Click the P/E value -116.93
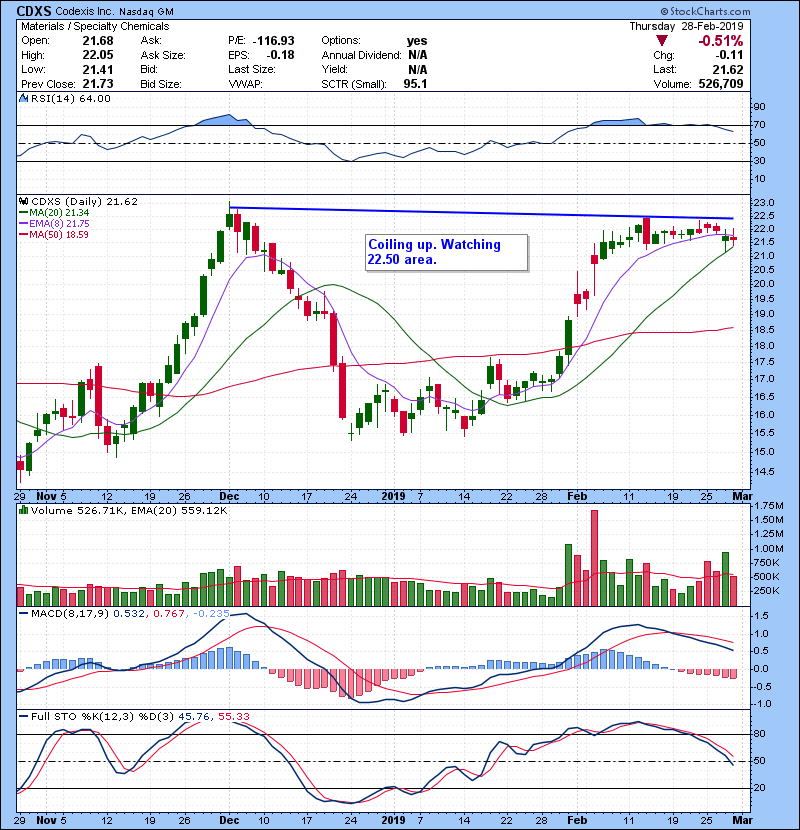Viewport: 800px width, 830px height. pos(273,41)
